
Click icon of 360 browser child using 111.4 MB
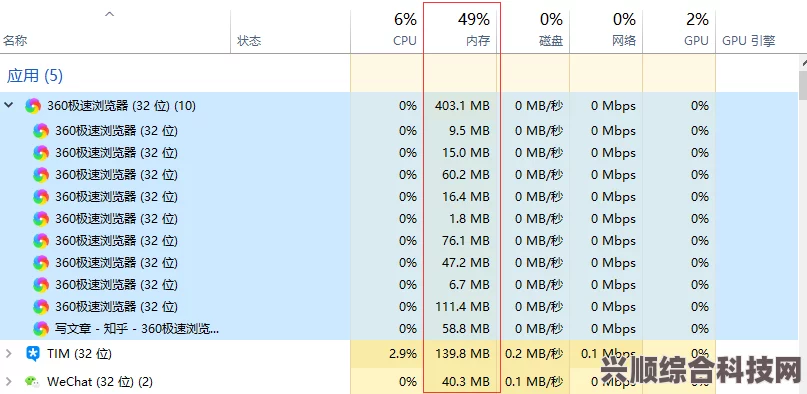[x=41, y=307]
